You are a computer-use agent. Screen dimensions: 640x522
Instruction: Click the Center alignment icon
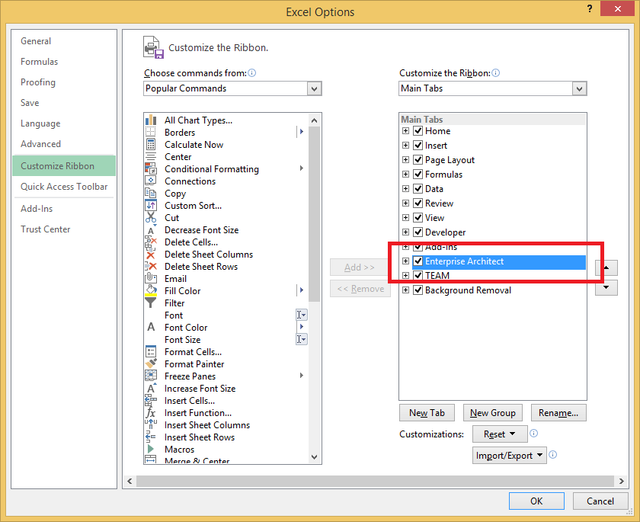(x=151, y=157)
